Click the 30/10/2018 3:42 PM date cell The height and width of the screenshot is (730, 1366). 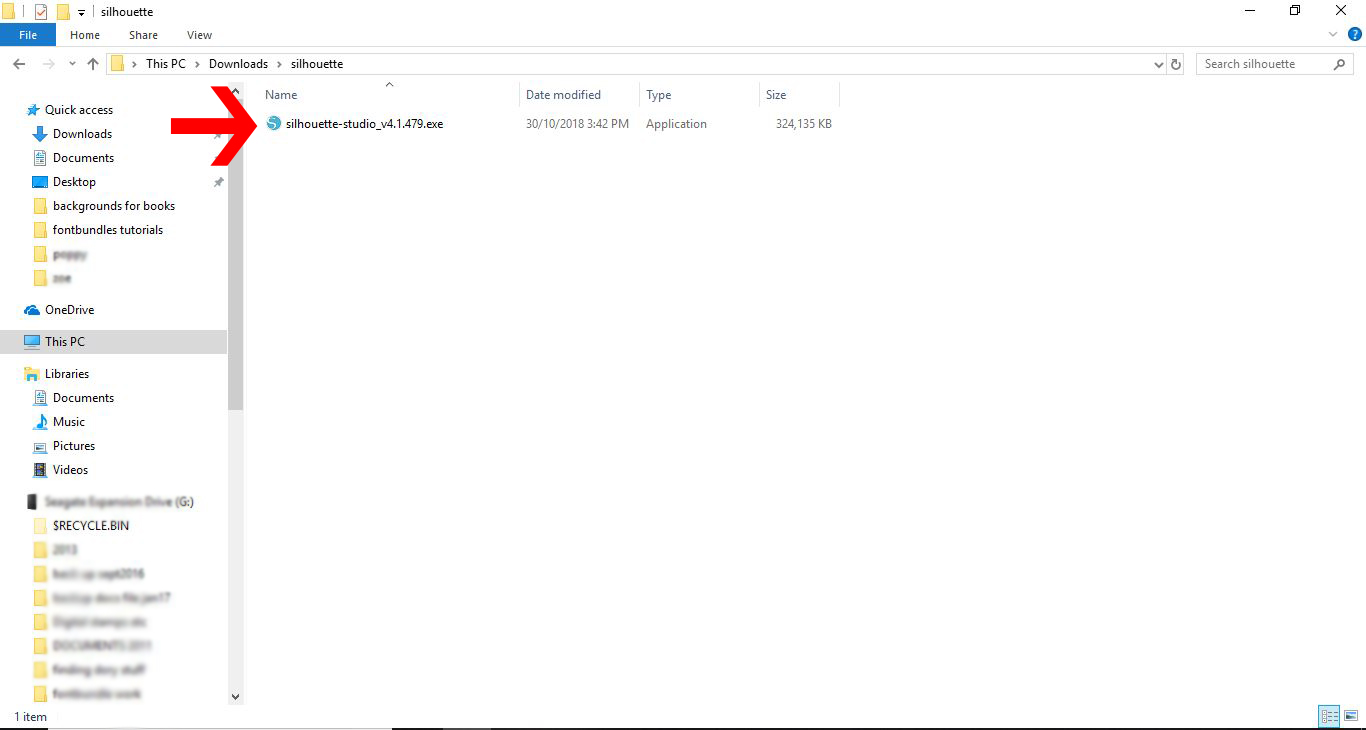click(577, 124)
